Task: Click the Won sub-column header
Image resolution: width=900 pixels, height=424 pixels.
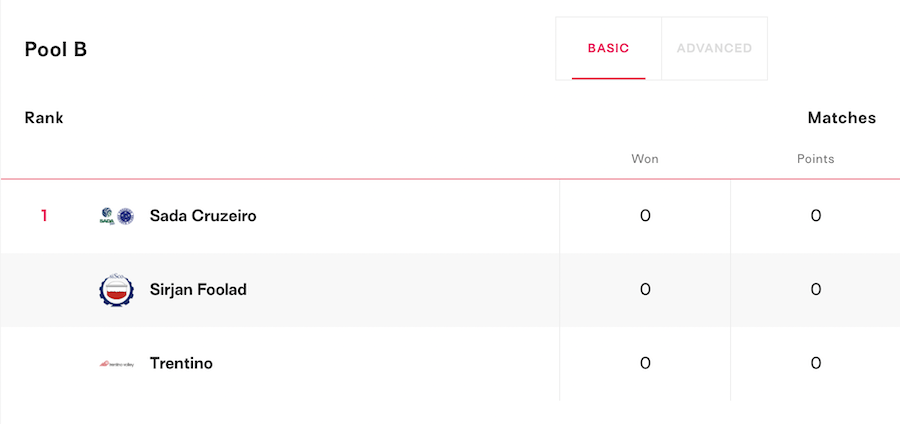Action: point(645,159)
